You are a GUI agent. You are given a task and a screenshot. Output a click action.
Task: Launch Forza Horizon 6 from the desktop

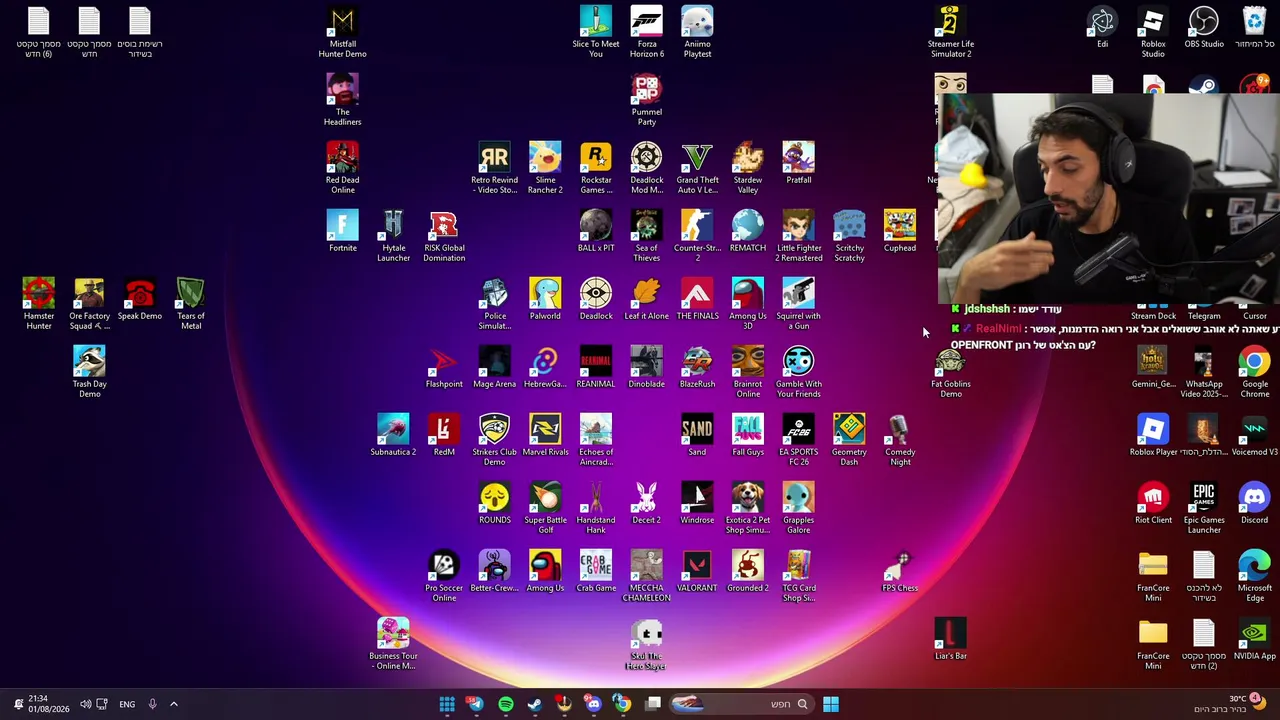647,32
